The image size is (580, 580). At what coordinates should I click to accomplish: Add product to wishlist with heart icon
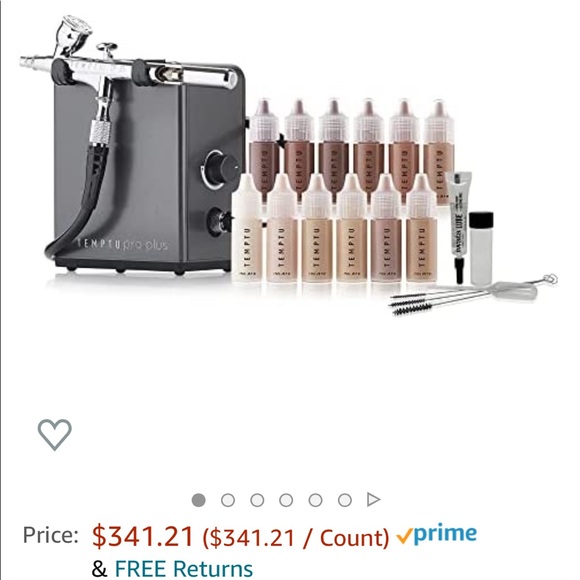click(55, 435)
